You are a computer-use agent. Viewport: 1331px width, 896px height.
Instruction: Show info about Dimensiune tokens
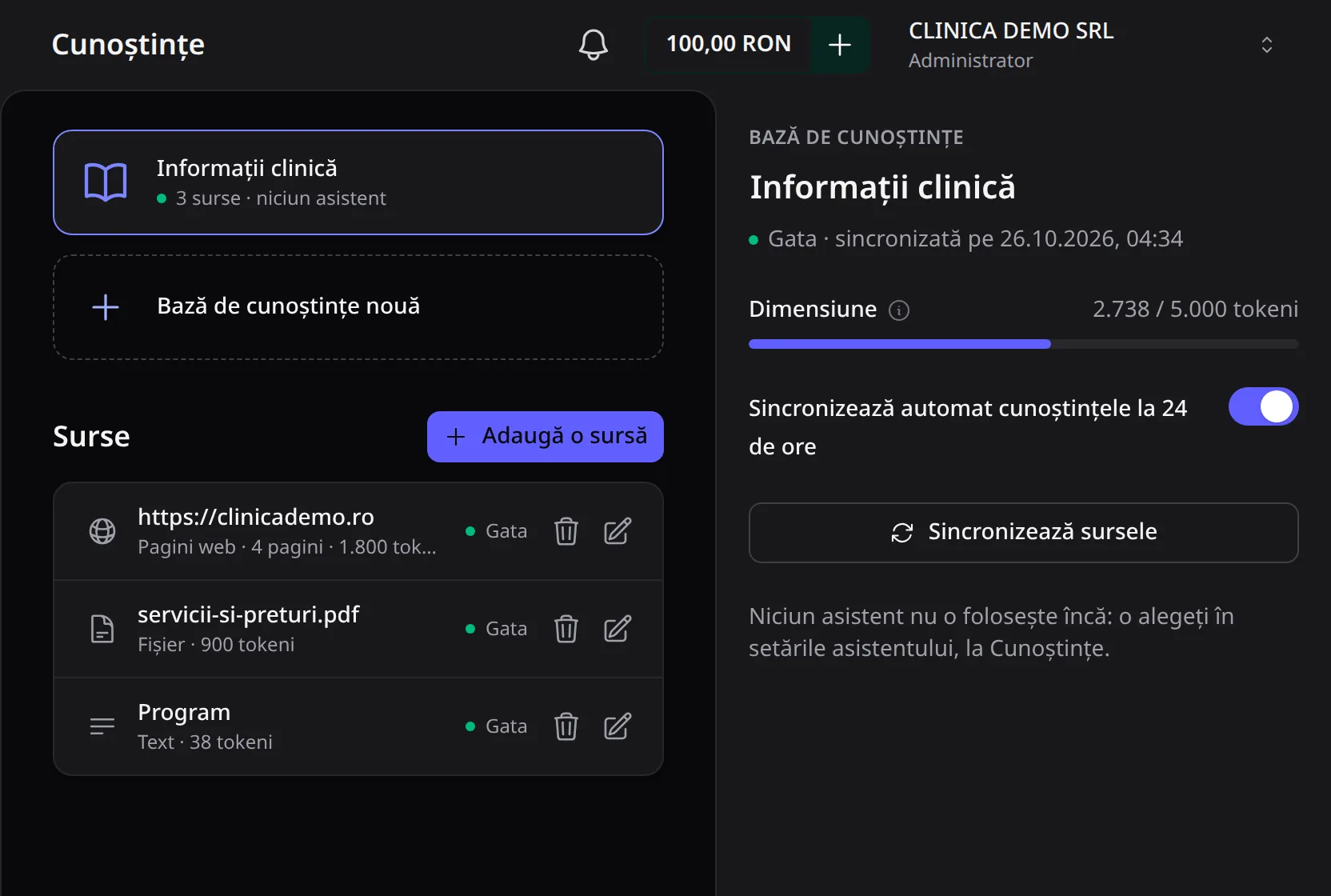[x=899, y=310]
